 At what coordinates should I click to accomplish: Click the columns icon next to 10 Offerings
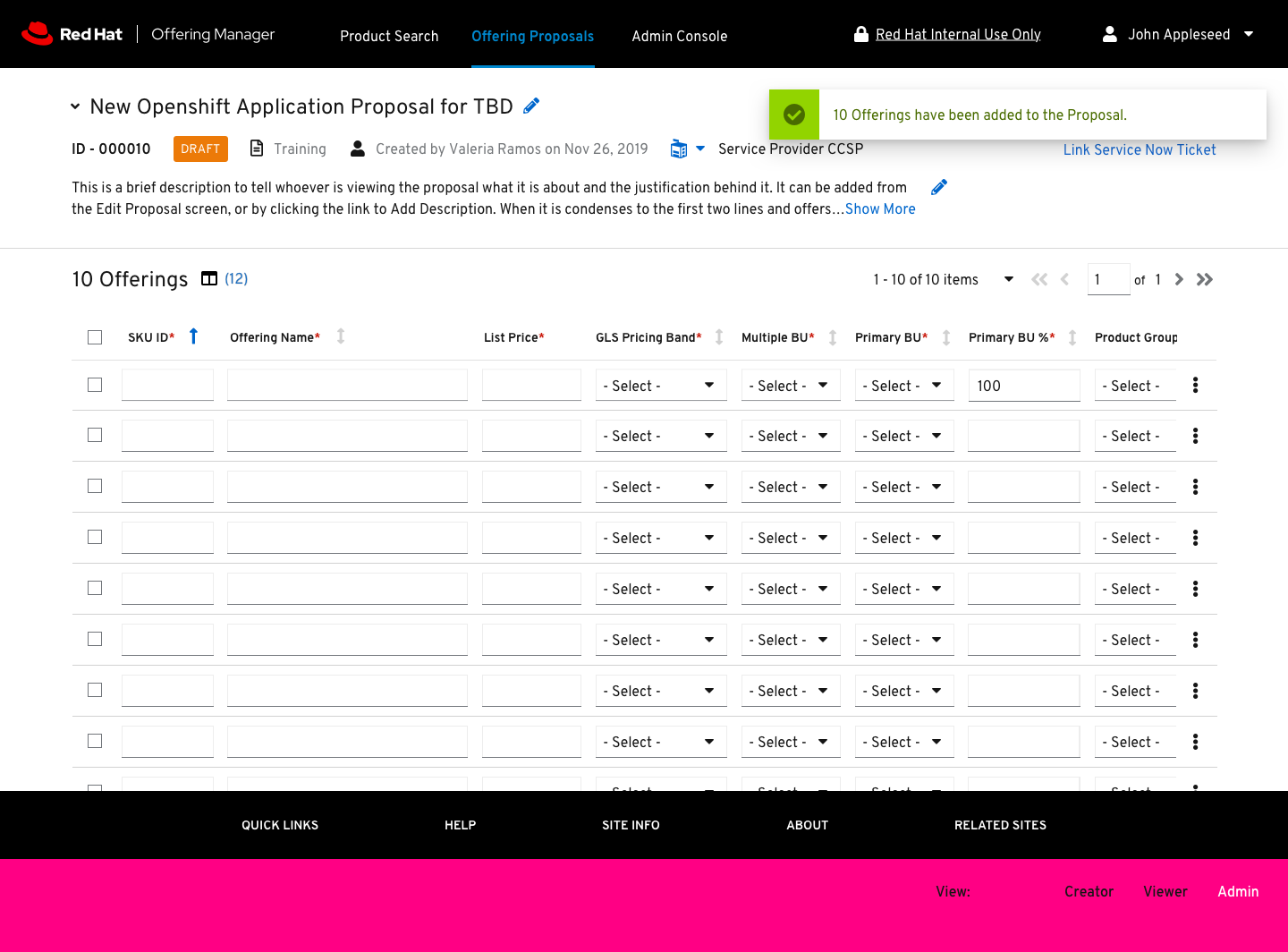tap(209, 279)
